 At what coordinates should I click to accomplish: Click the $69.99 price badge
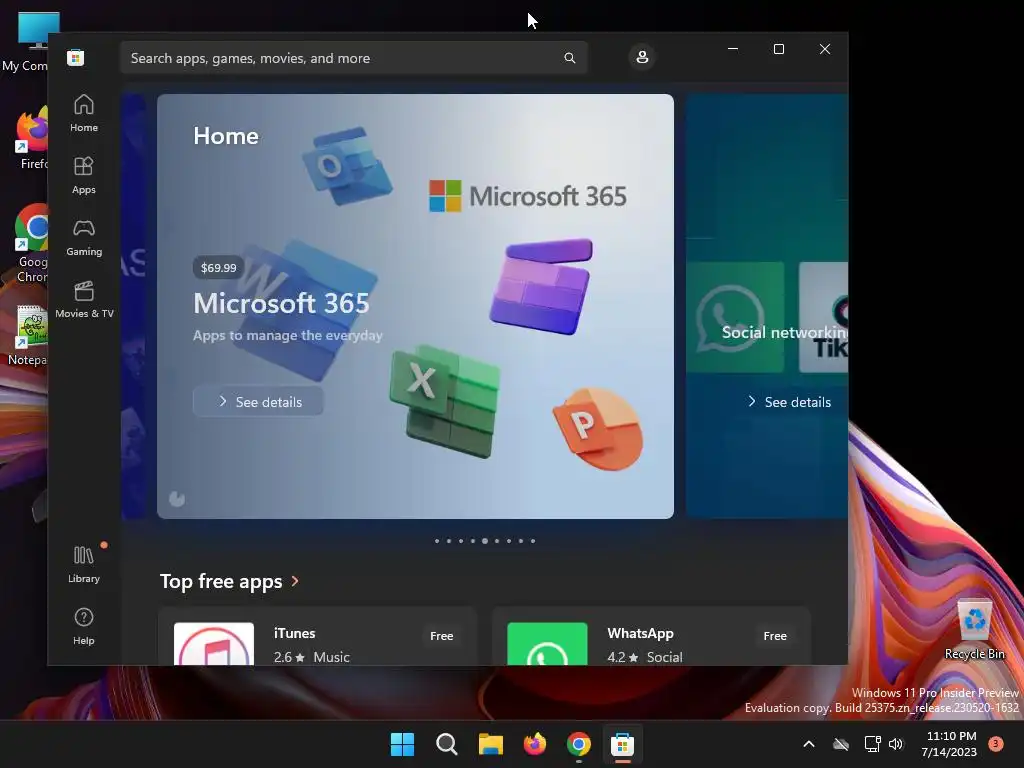[218, 268]
